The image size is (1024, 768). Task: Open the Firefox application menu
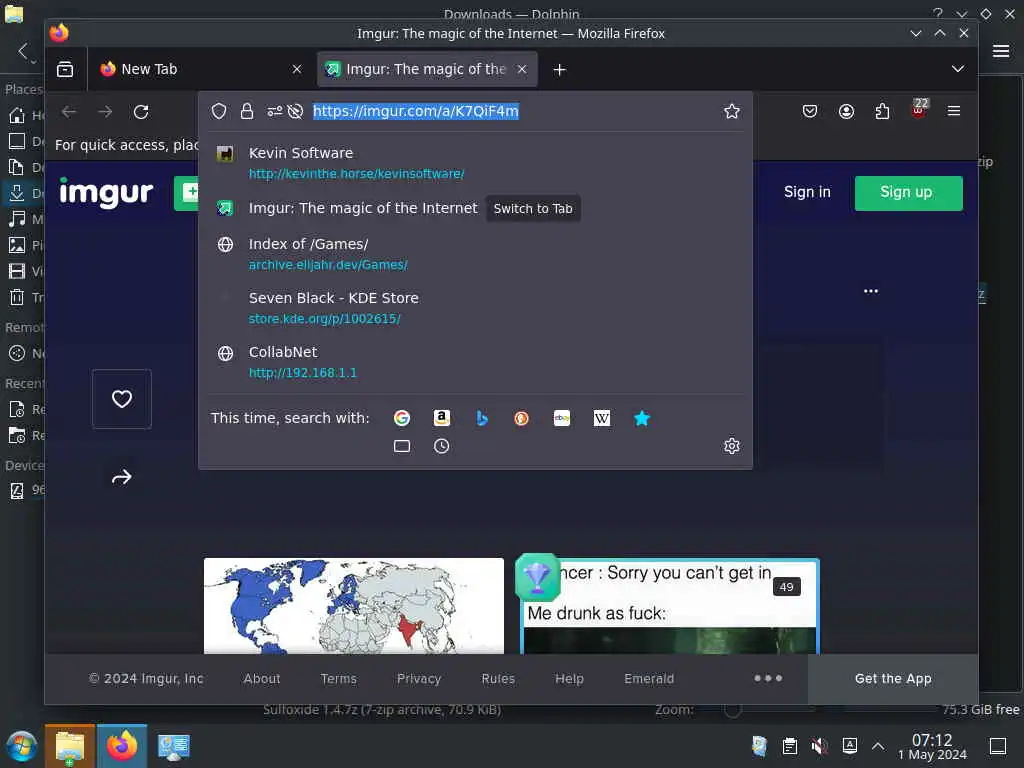coord(953,111)
